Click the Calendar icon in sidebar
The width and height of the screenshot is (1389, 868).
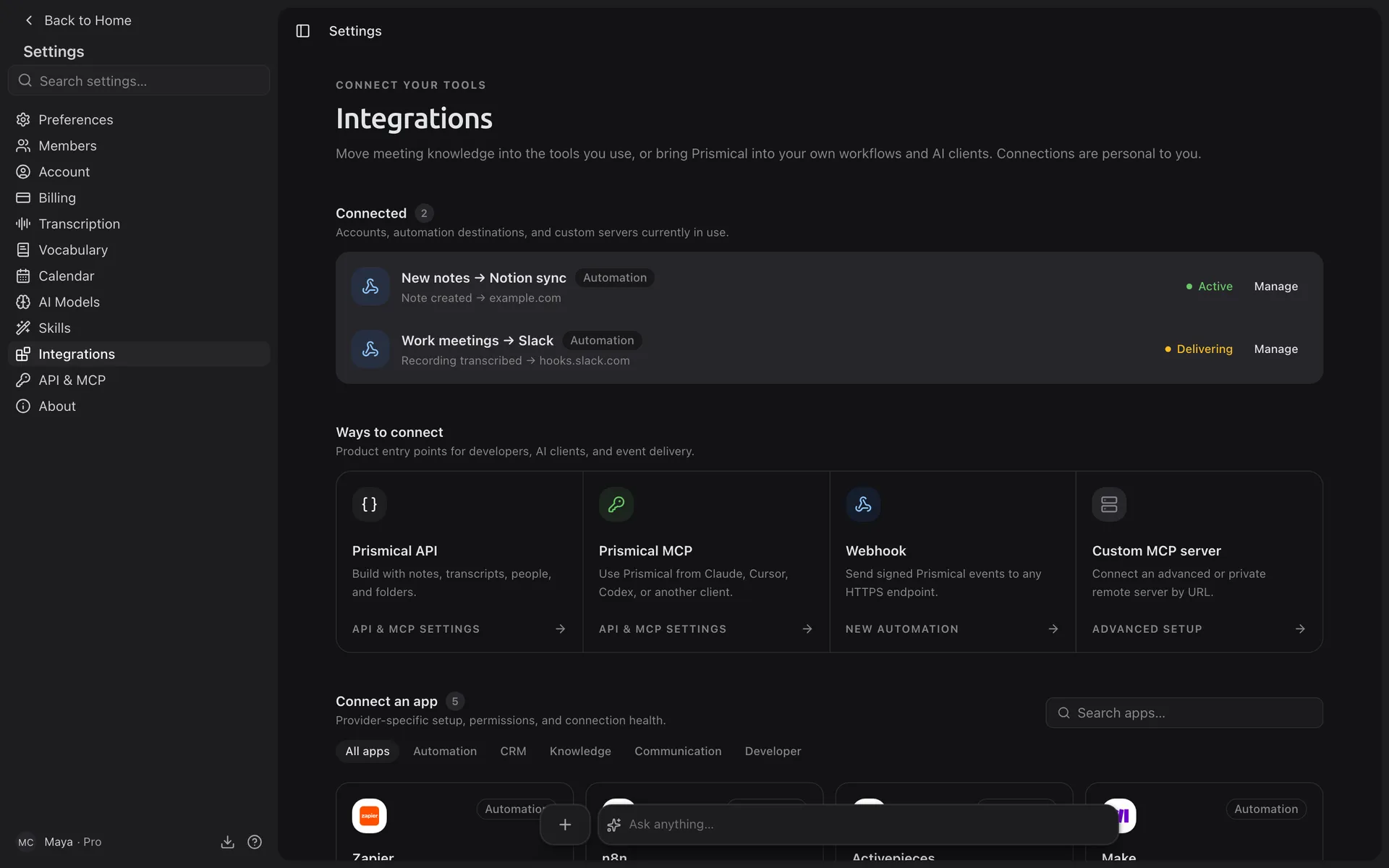point(23,276)
